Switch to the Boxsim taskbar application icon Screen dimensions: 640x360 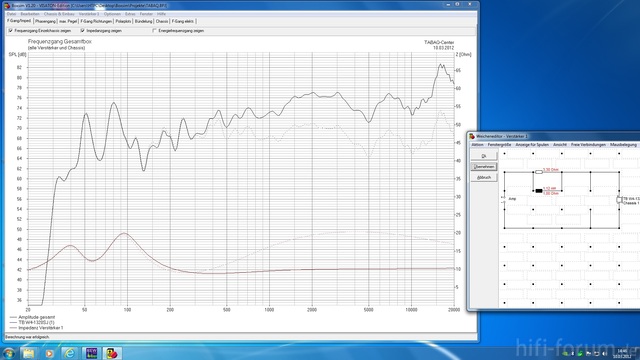pyautogui.click(x=112, y=353)
